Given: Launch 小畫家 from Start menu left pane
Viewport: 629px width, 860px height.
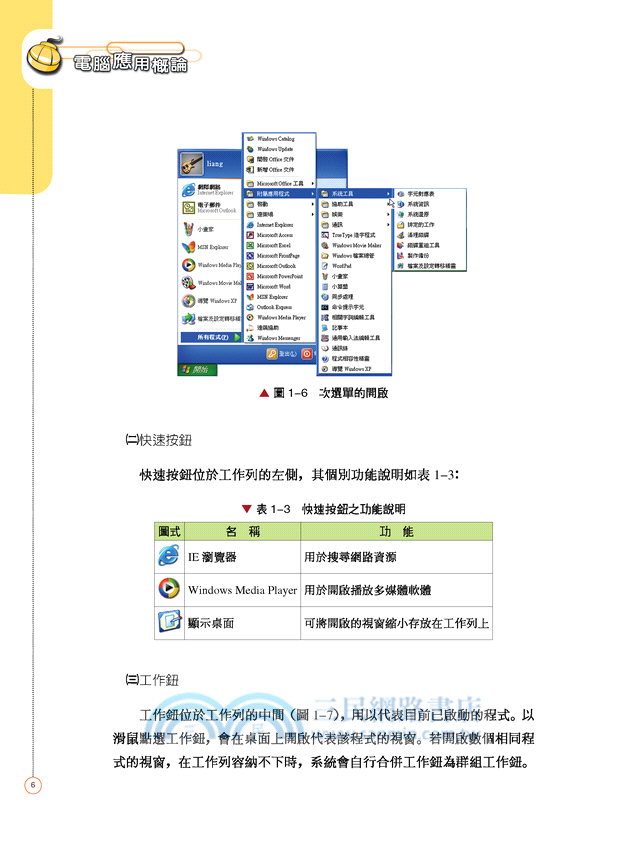Looking at the screenshot, I should [x=188, y=229].
